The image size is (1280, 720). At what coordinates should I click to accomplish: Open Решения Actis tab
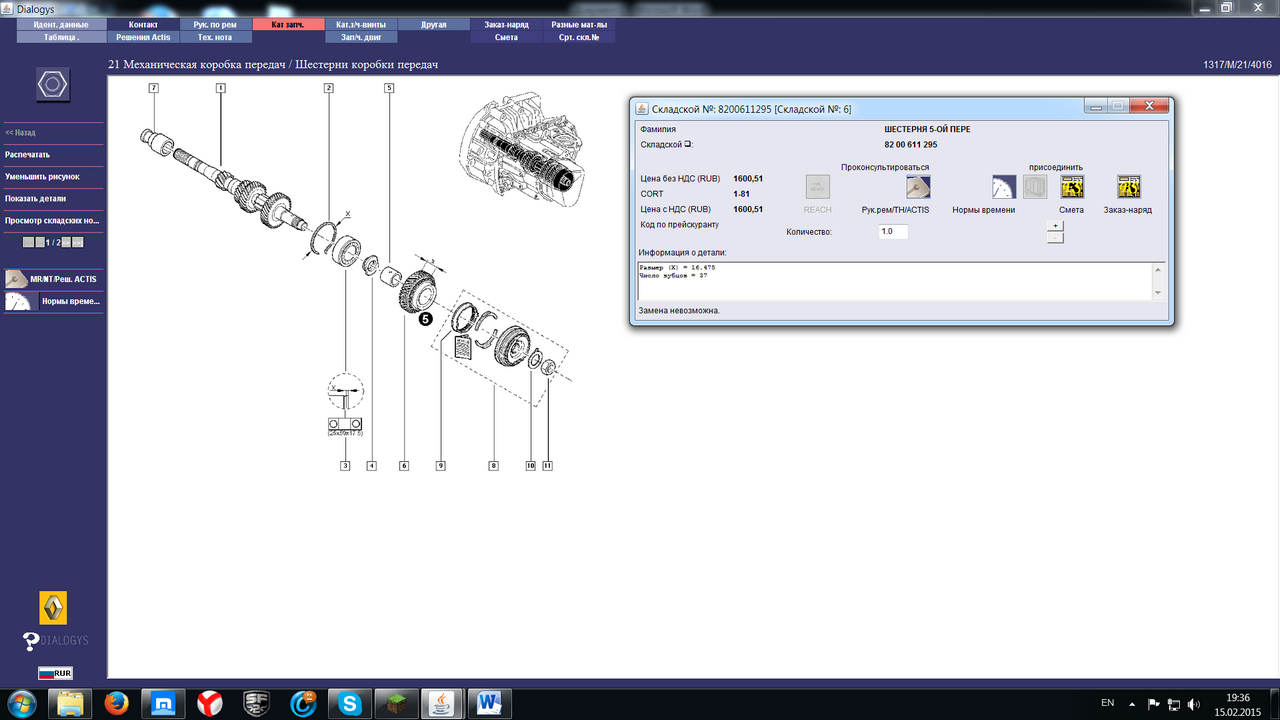click(143, 37)
